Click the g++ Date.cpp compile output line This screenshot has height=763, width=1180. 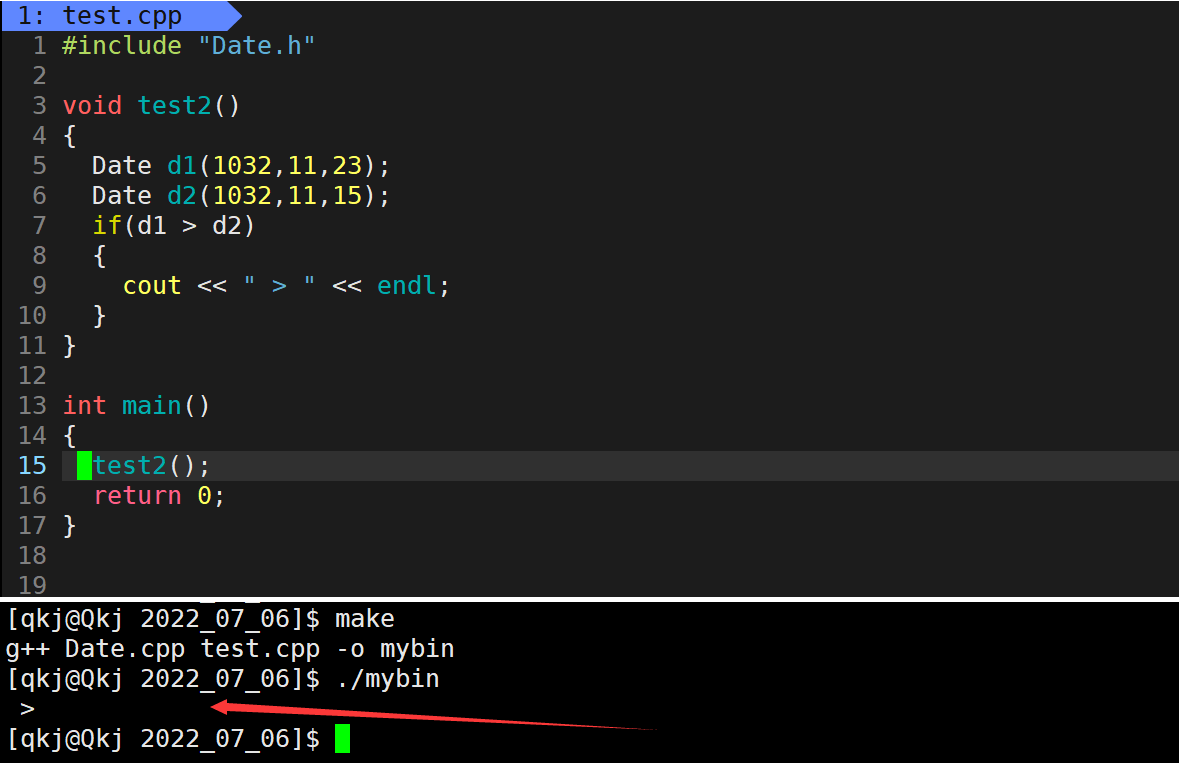(x=230, y=649)
